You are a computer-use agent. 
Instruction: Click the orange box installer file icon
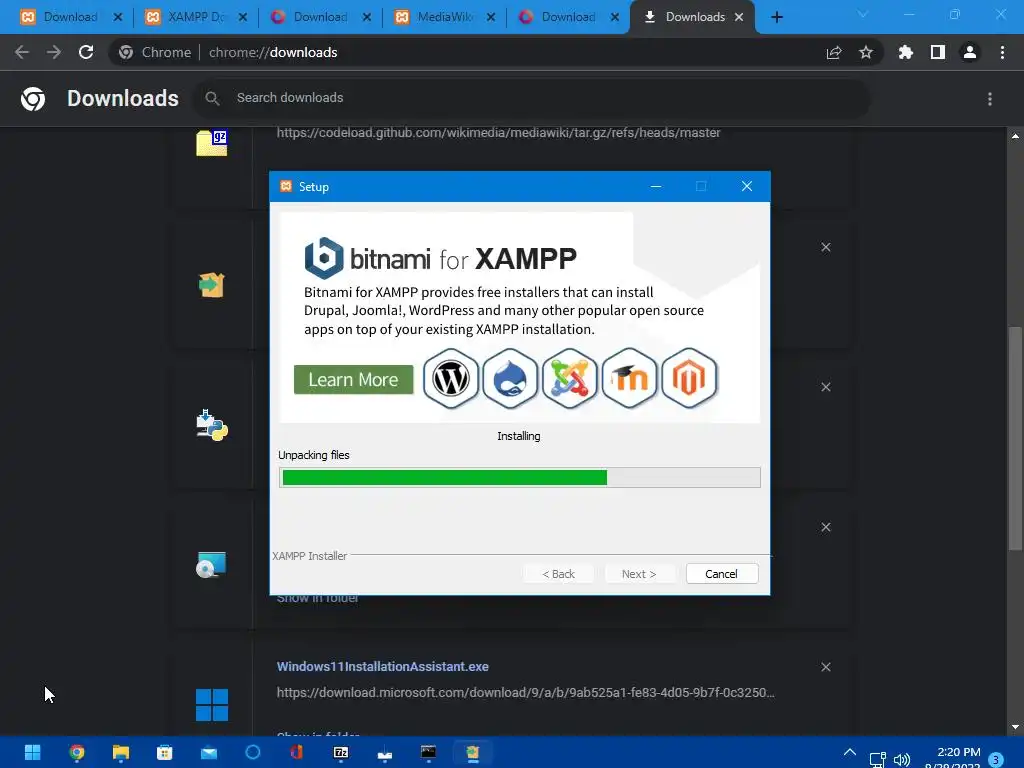coord(212,285)
